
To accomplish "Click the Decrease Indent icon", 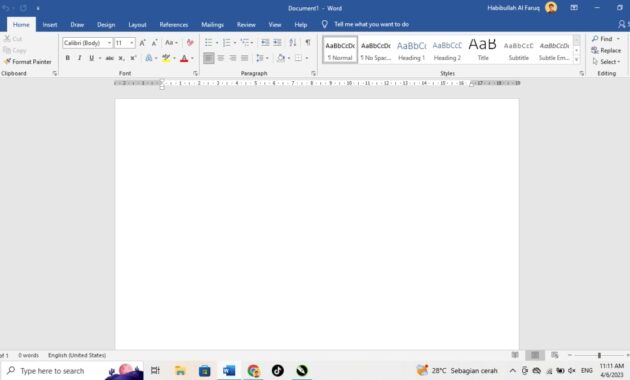I will click(265, 43).
